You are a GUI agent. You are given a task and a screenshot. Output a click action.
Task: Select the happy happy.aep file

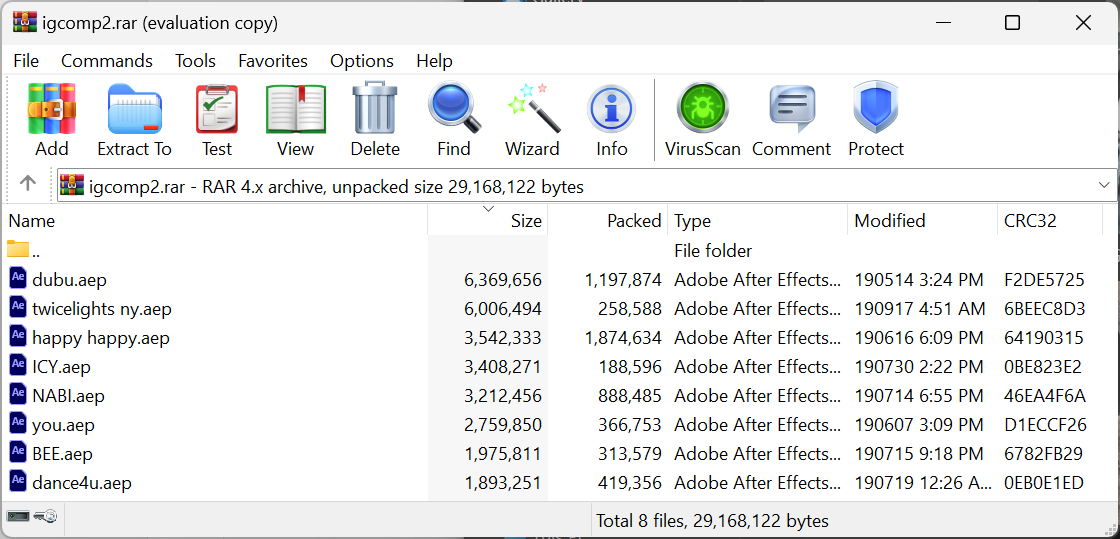coord(101,338)
